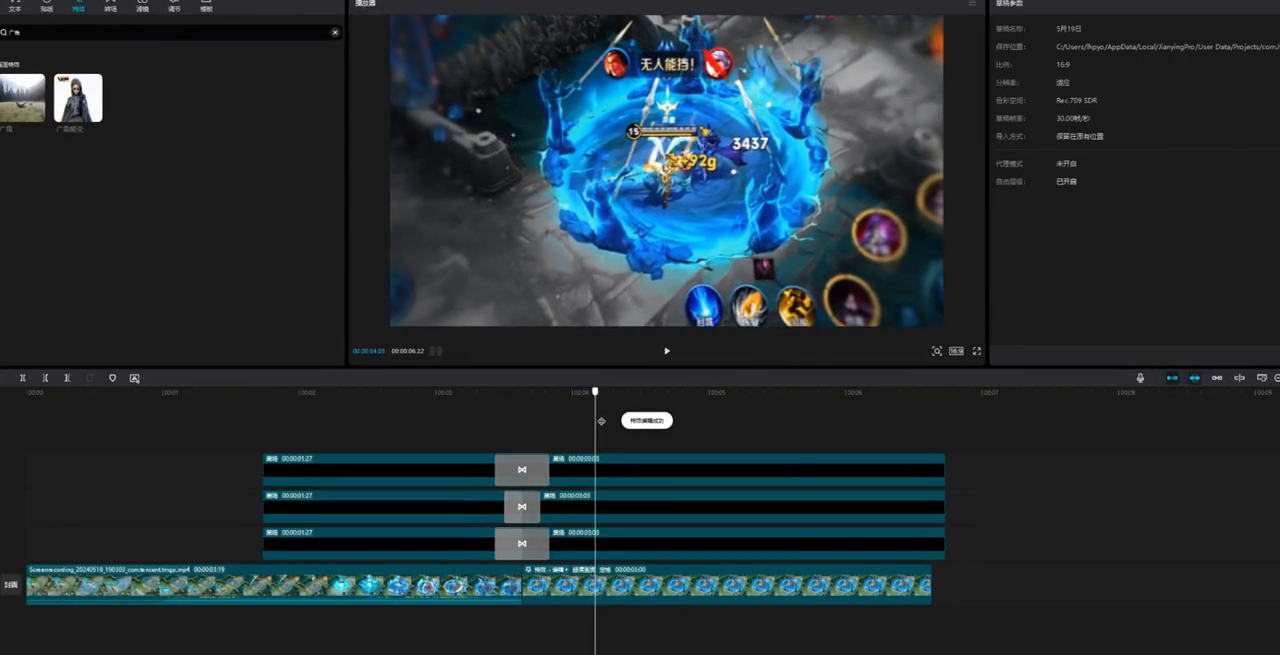Viewport: 1280px width, 655px height.
Task: Click the 30.00帧/秒 frame rate value
Action: click(x=1074, y=118)
